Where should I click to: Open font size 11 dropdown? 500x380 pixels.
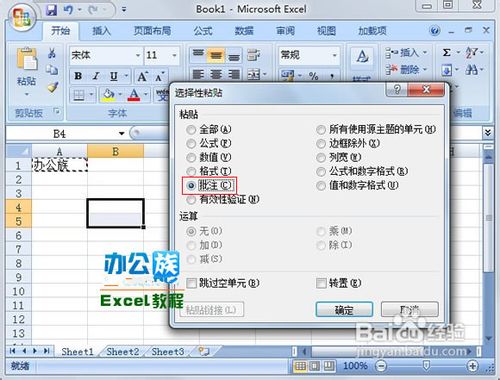(x=174, y=55)
